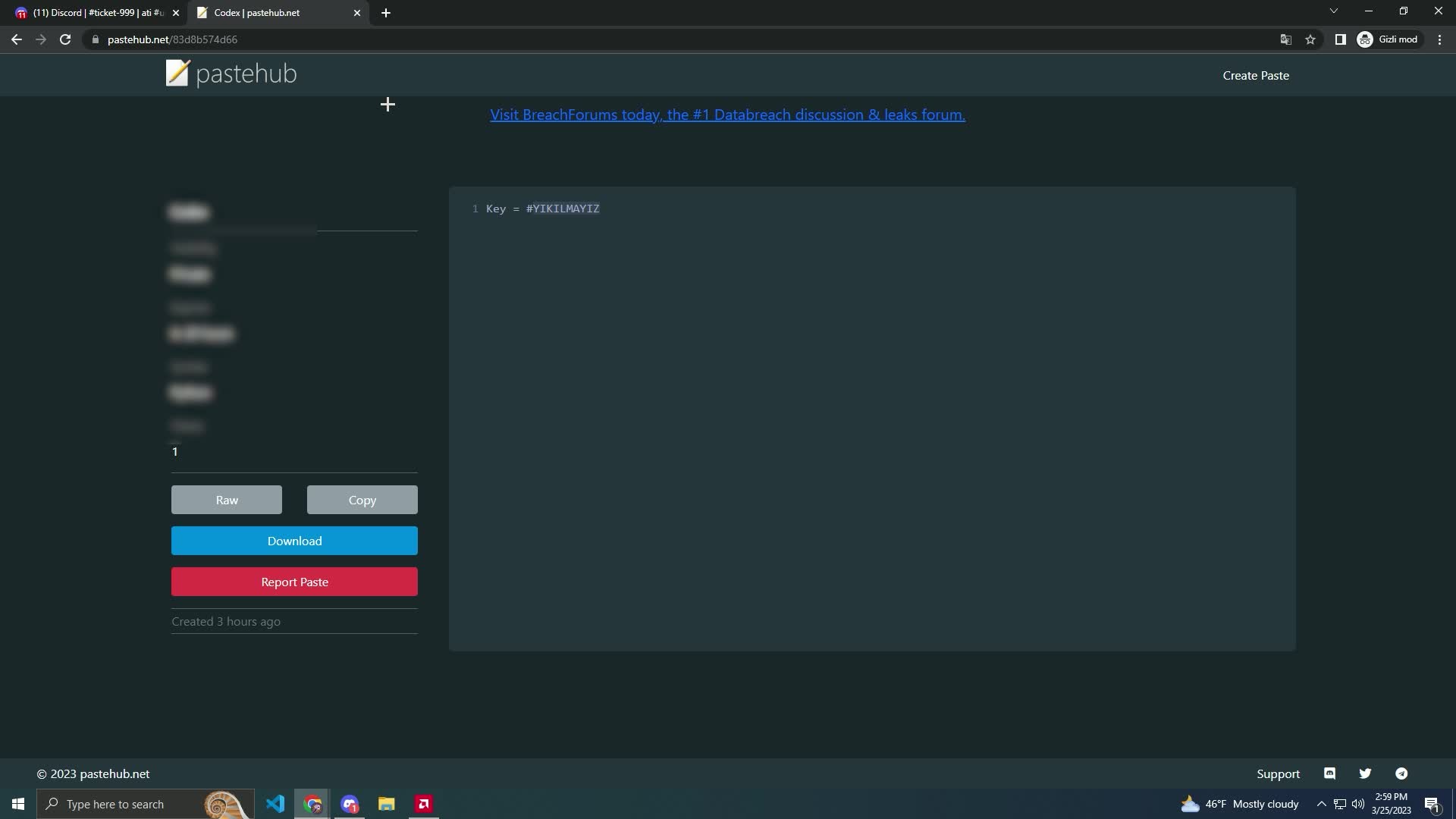
Task: Click the Create Paste menu item
Action: pyautogui.click(x=1255, y=75)
